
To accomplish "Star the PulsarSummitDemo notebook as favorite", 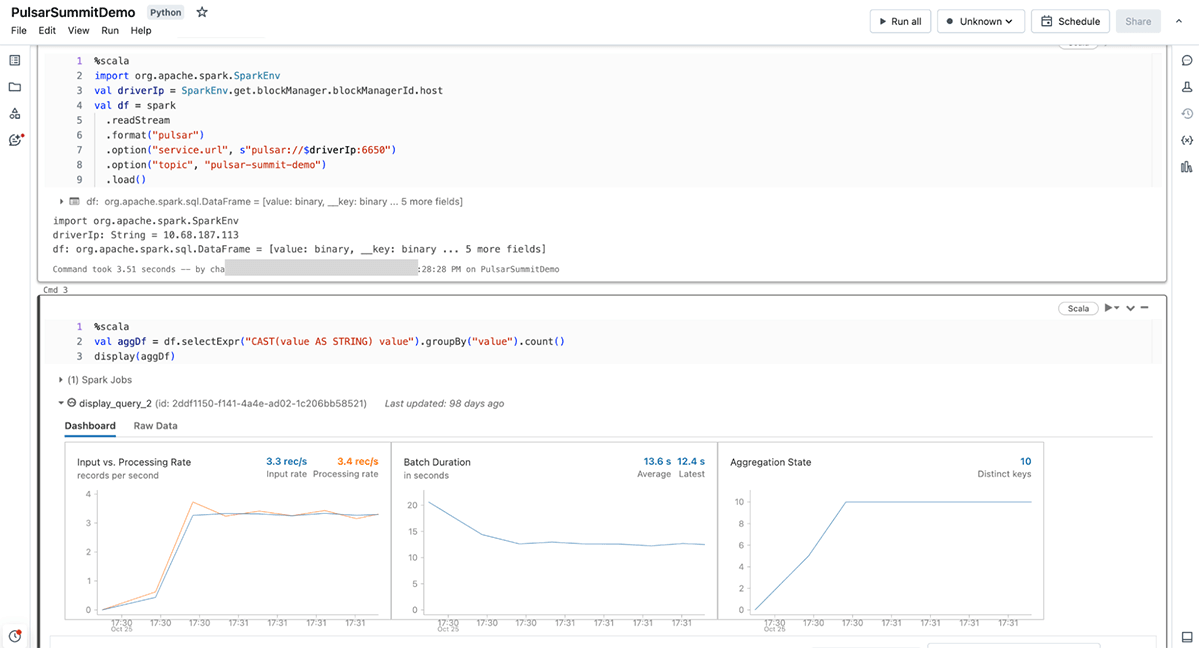I will [202, 13].
